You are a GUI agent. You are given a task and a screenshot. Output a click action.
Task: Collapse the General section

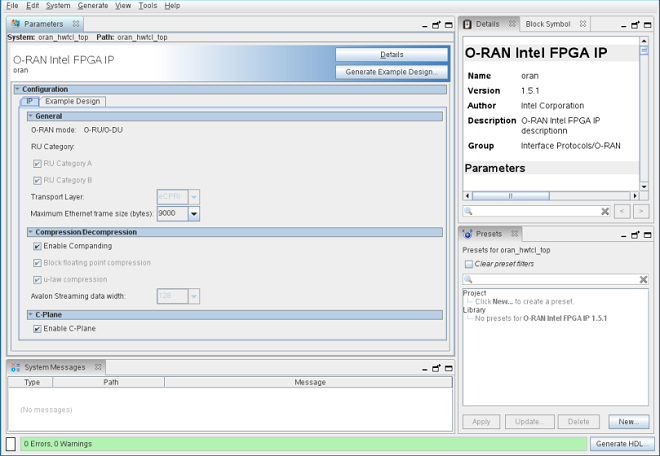pos(30,116)
